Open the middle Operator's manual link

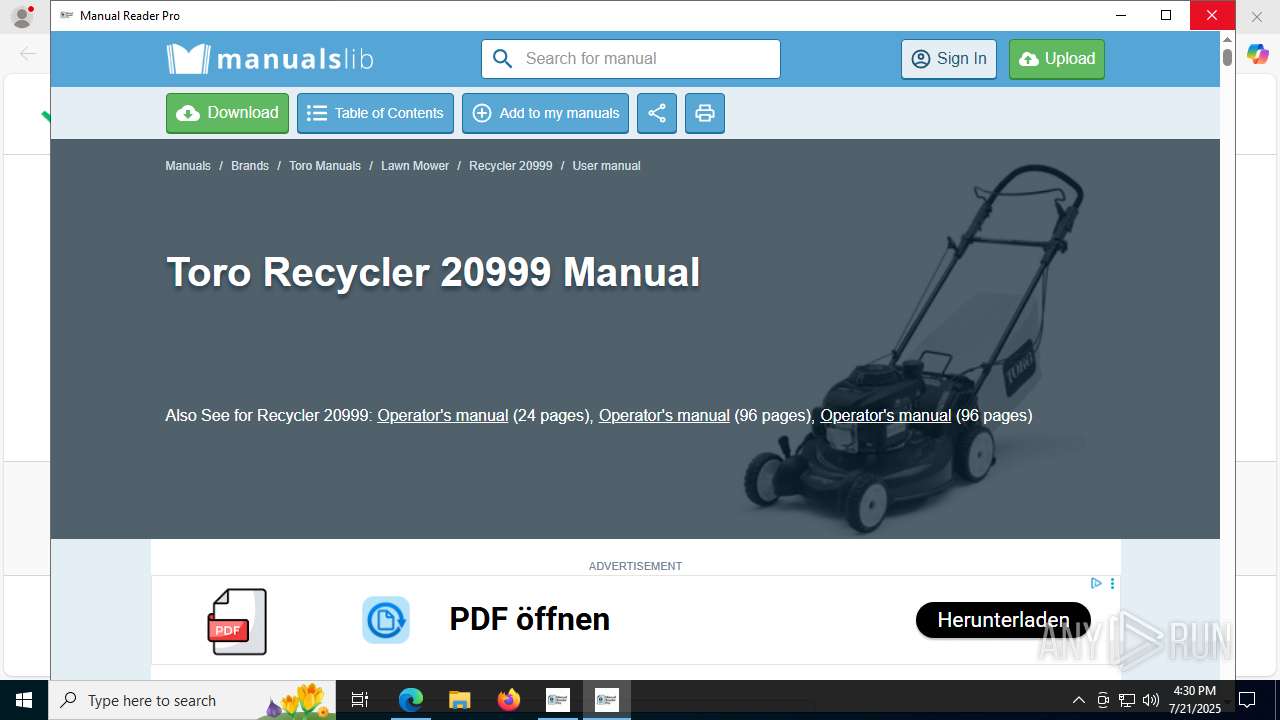coord(664,415)
